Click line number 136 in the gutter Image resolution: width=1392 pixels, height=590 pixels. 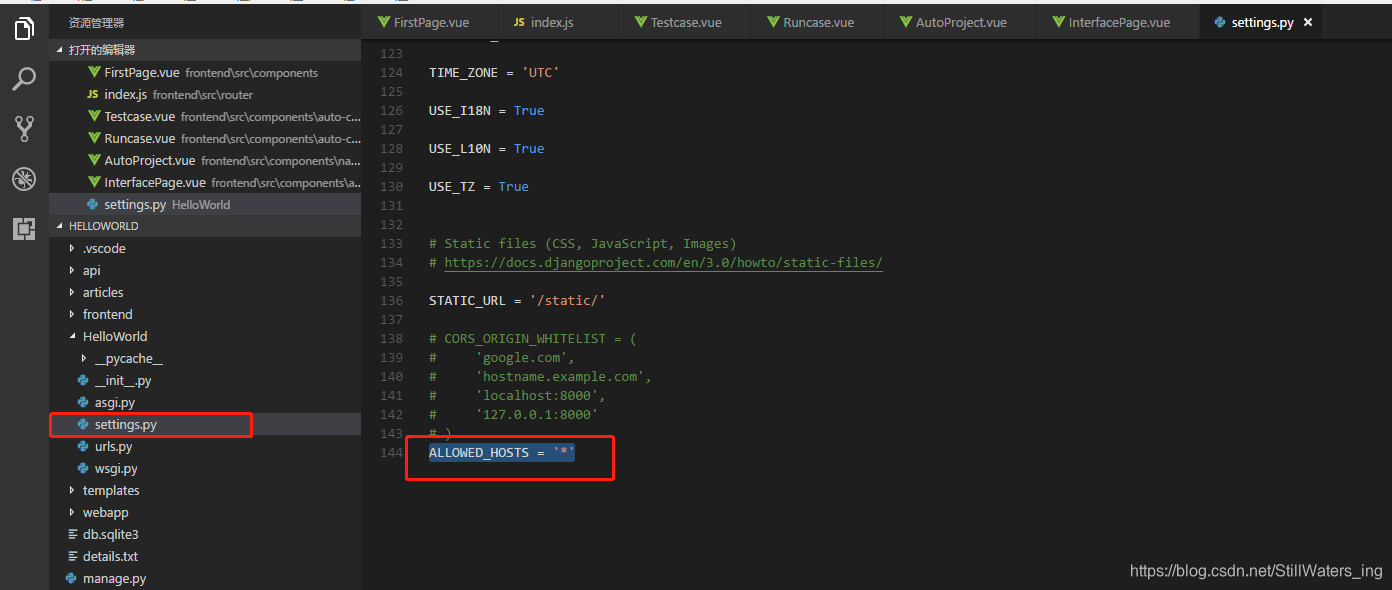pyautogui.click(x=391, y=300)
